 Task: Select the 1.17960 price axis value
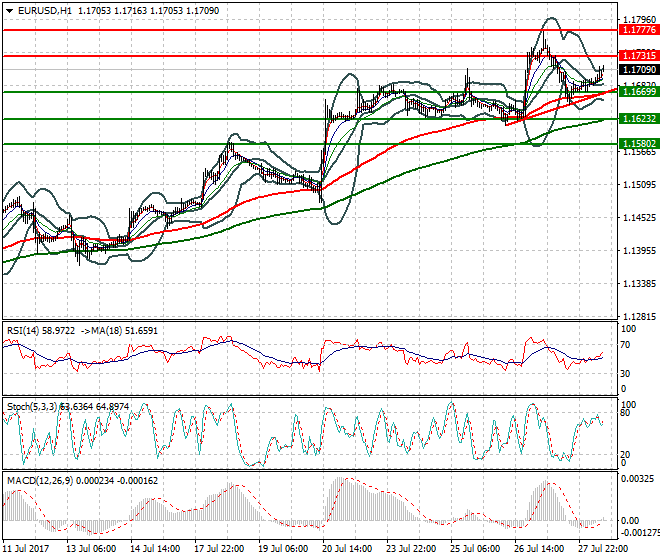(x=639, y=19)
